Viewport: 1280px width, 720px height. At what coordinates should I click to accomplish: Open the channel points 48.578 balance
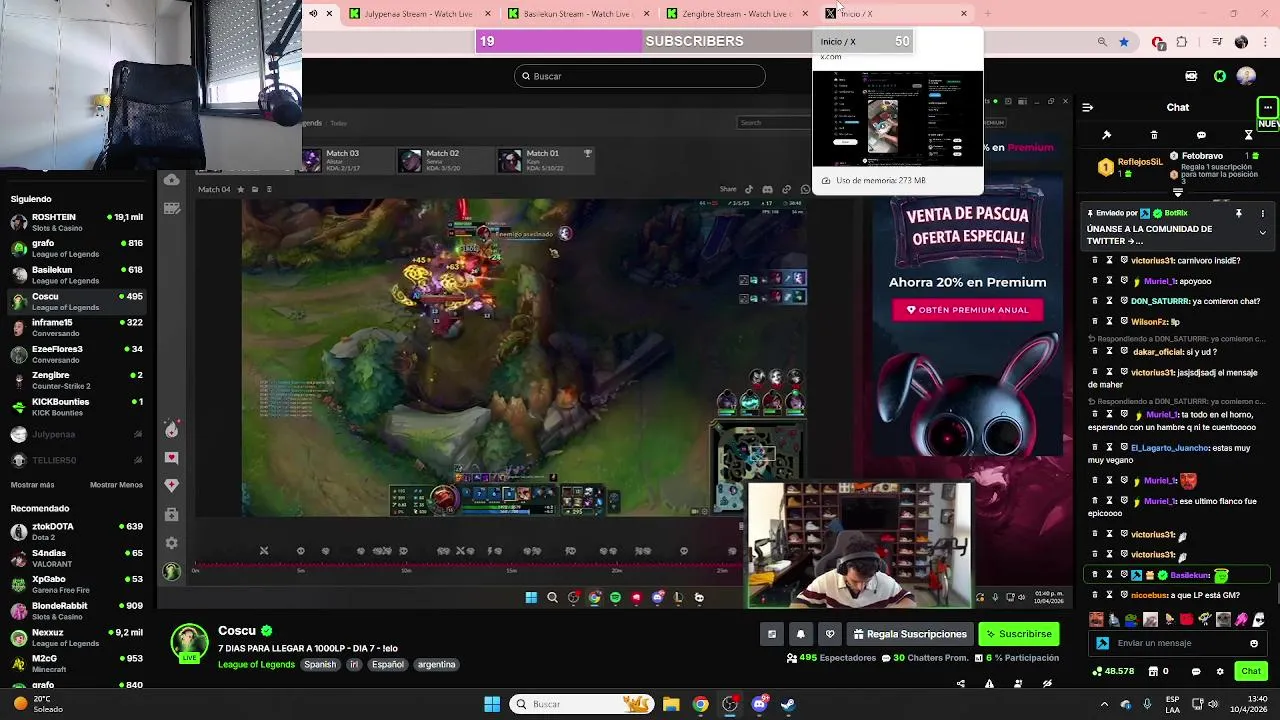click(1115, 671)
